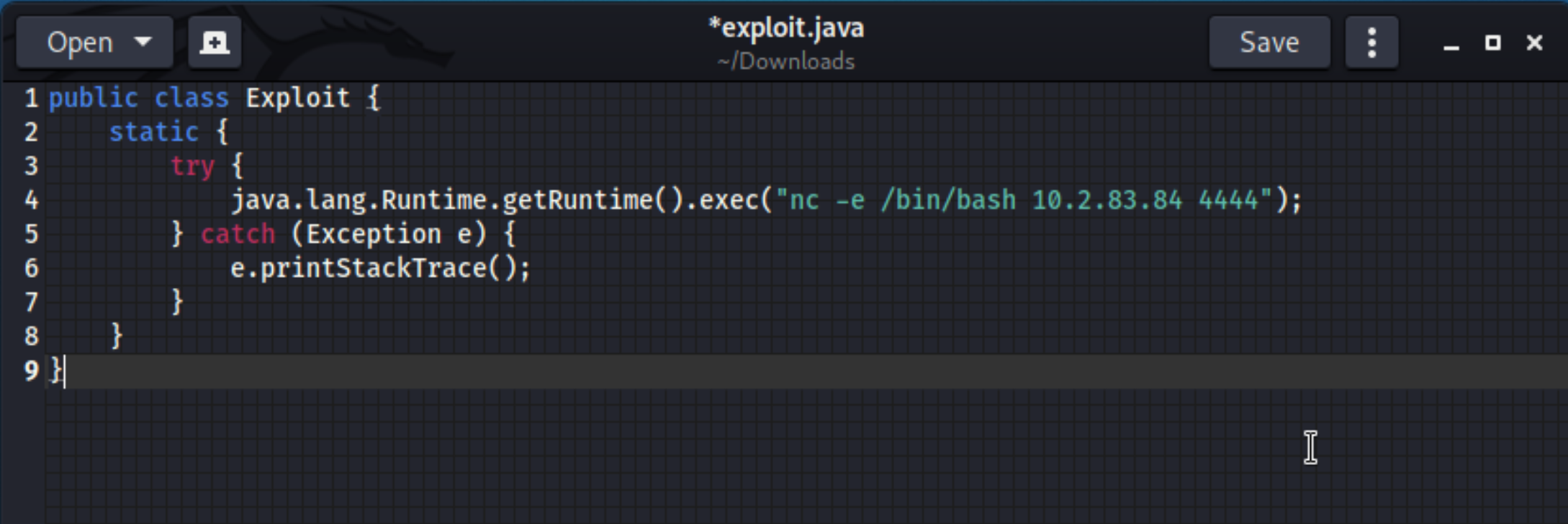Click the ~/Downloads path subtitle
This screenshot has width=1568, height=524.
tap(786, 62)
